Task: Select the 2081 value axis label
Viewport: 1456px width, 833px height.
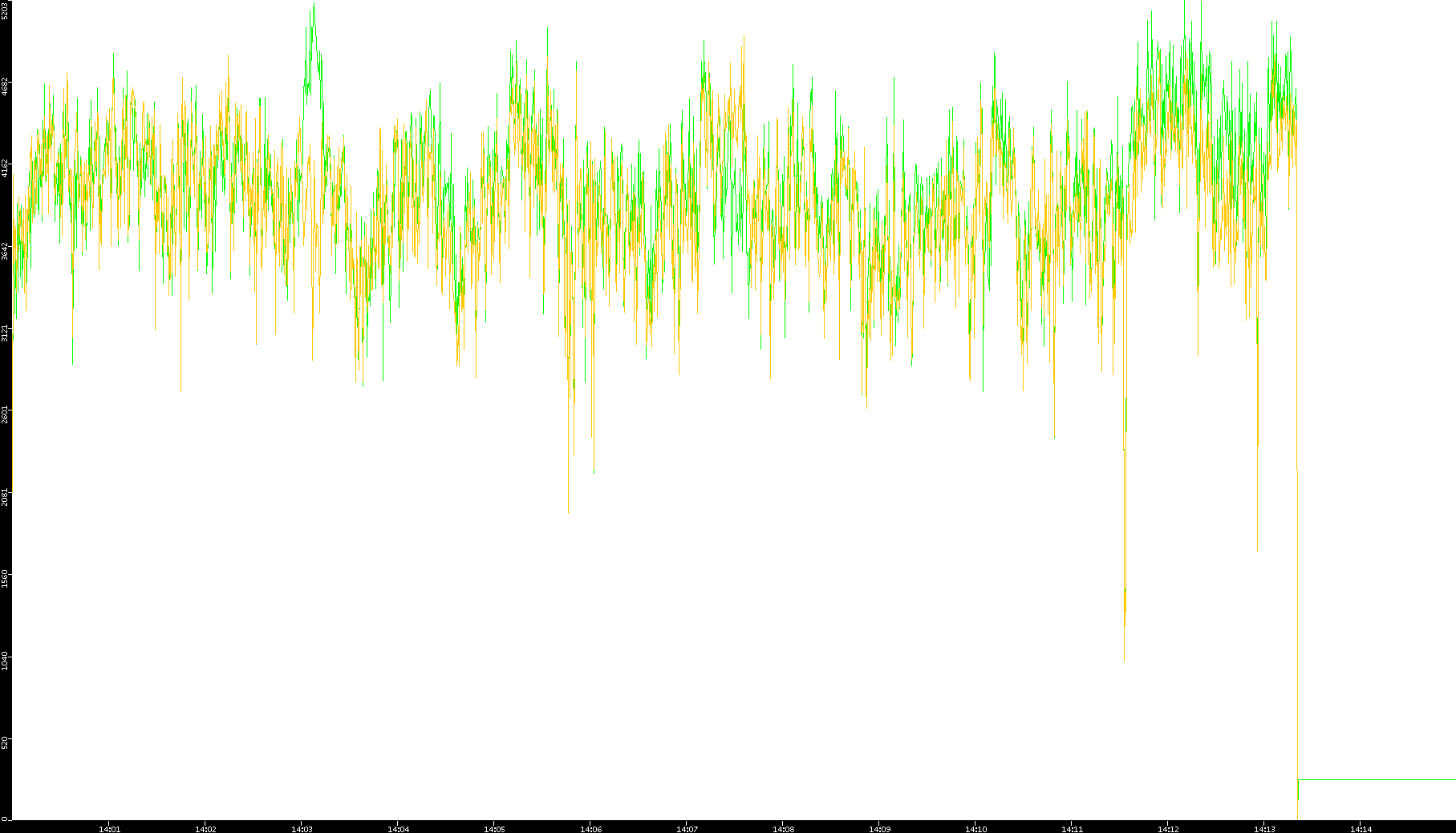Action: pyautogui.click(x=5, y=496)
